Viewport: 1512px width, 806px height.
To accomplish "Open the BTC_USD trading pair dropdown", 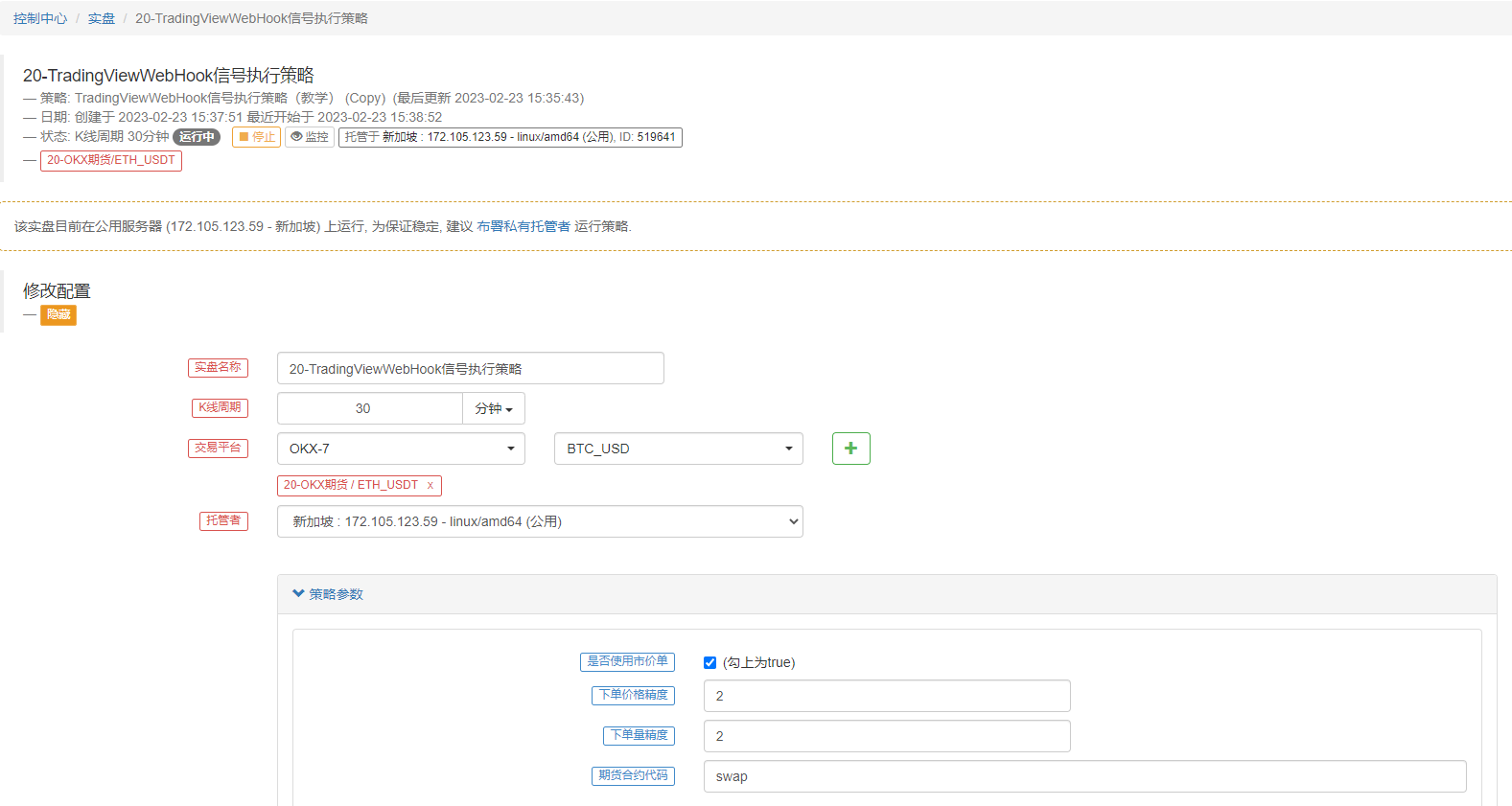I will coord(679,449).
